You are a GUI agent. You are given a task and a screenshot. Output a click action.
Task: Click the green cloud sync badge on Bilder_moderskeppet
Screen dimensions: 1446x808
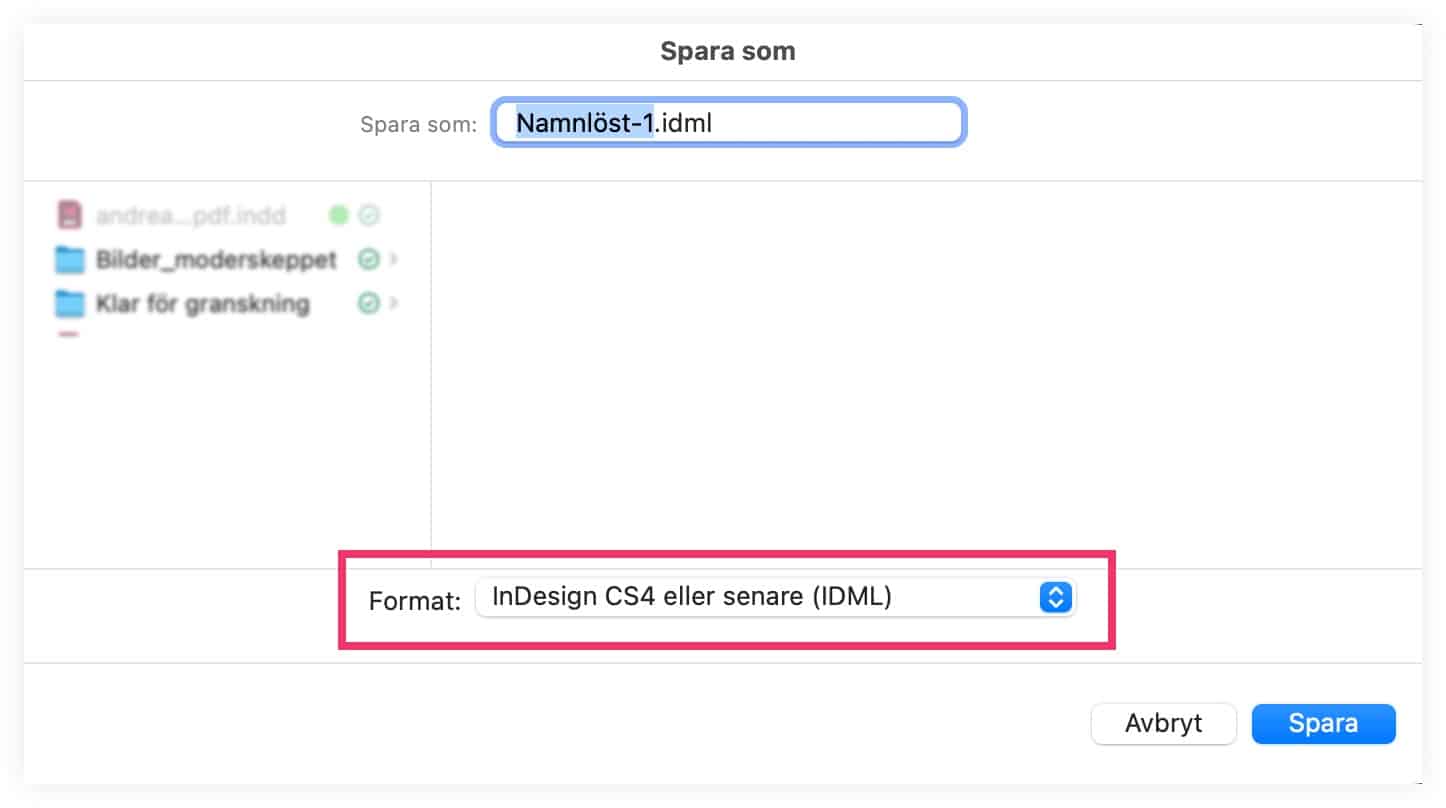368,259
